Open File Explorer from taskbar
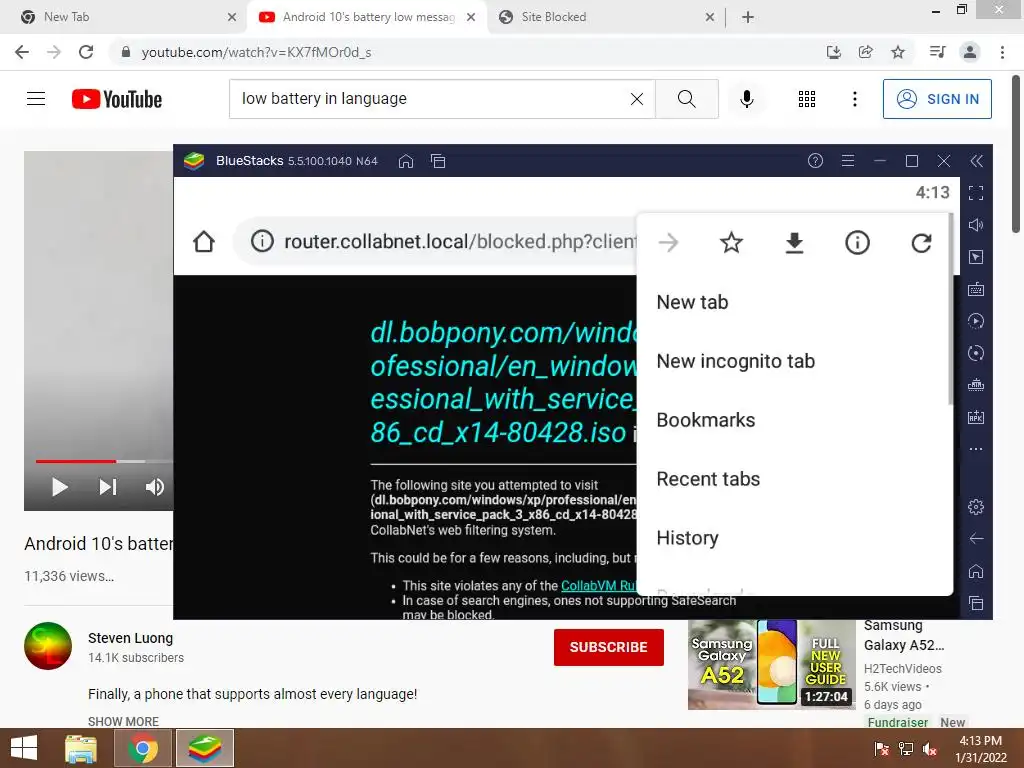The width and height of the screenshot is (1024, 768). (x=81, y=748)
